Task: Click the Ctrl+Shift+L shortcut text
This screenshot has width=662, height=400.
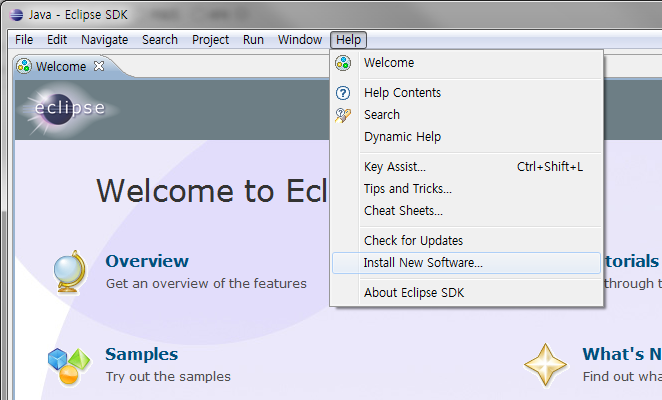Action: (x=550, y=166)
